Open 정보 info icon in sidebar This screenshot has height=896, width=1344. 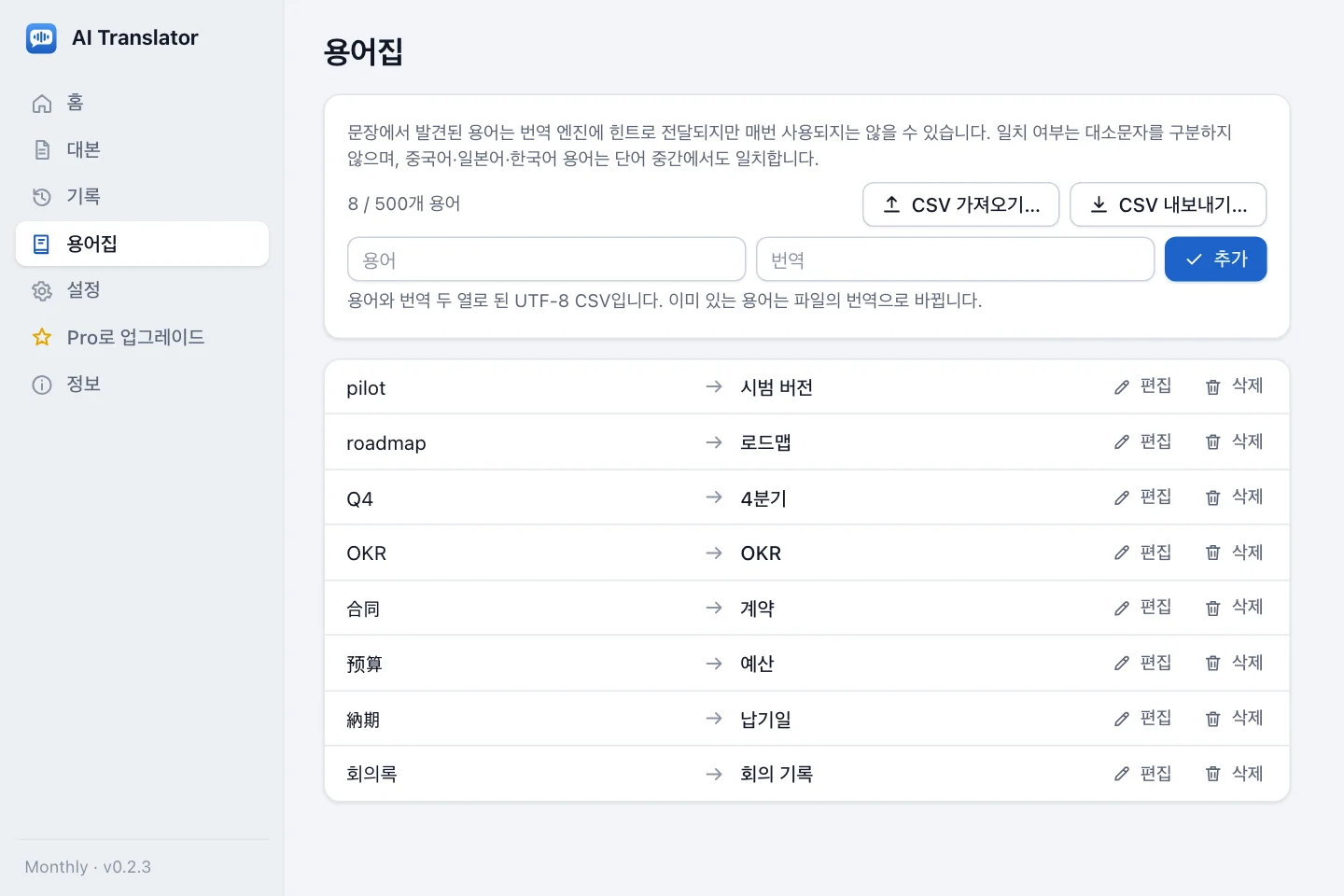pos(42,385)
